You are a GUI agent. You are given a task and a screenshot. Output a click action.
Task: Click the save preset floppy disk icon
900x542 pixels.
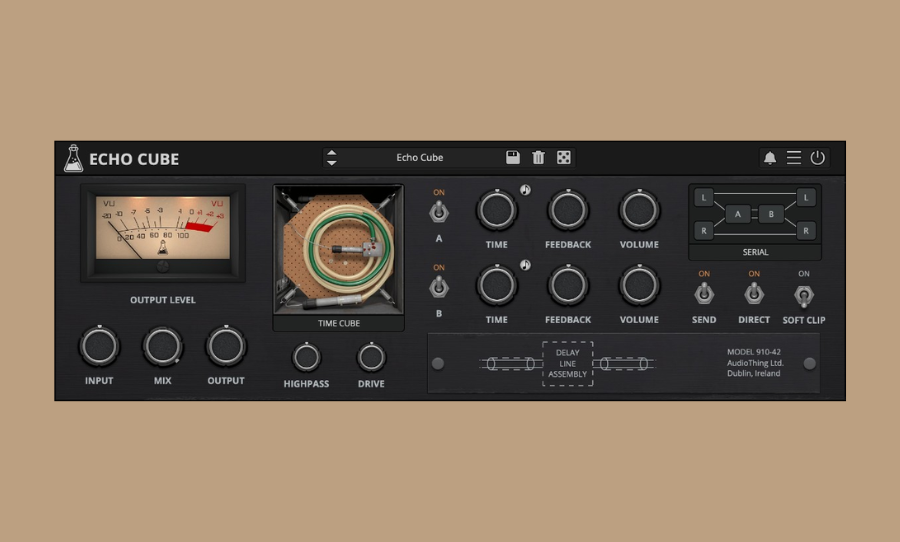coord(513,158)
